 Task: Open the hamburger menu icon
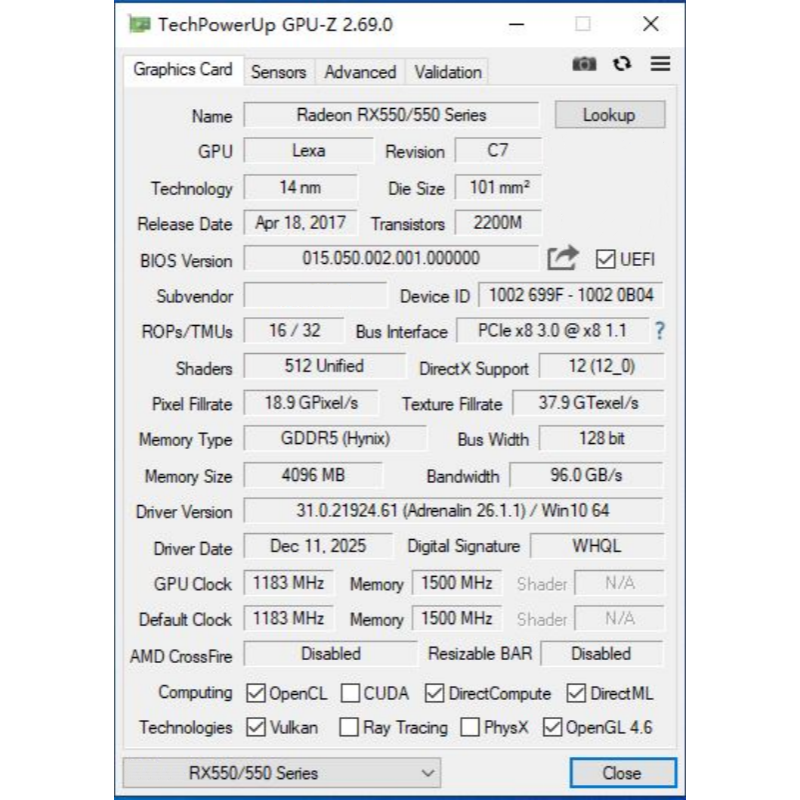point(660,64)
